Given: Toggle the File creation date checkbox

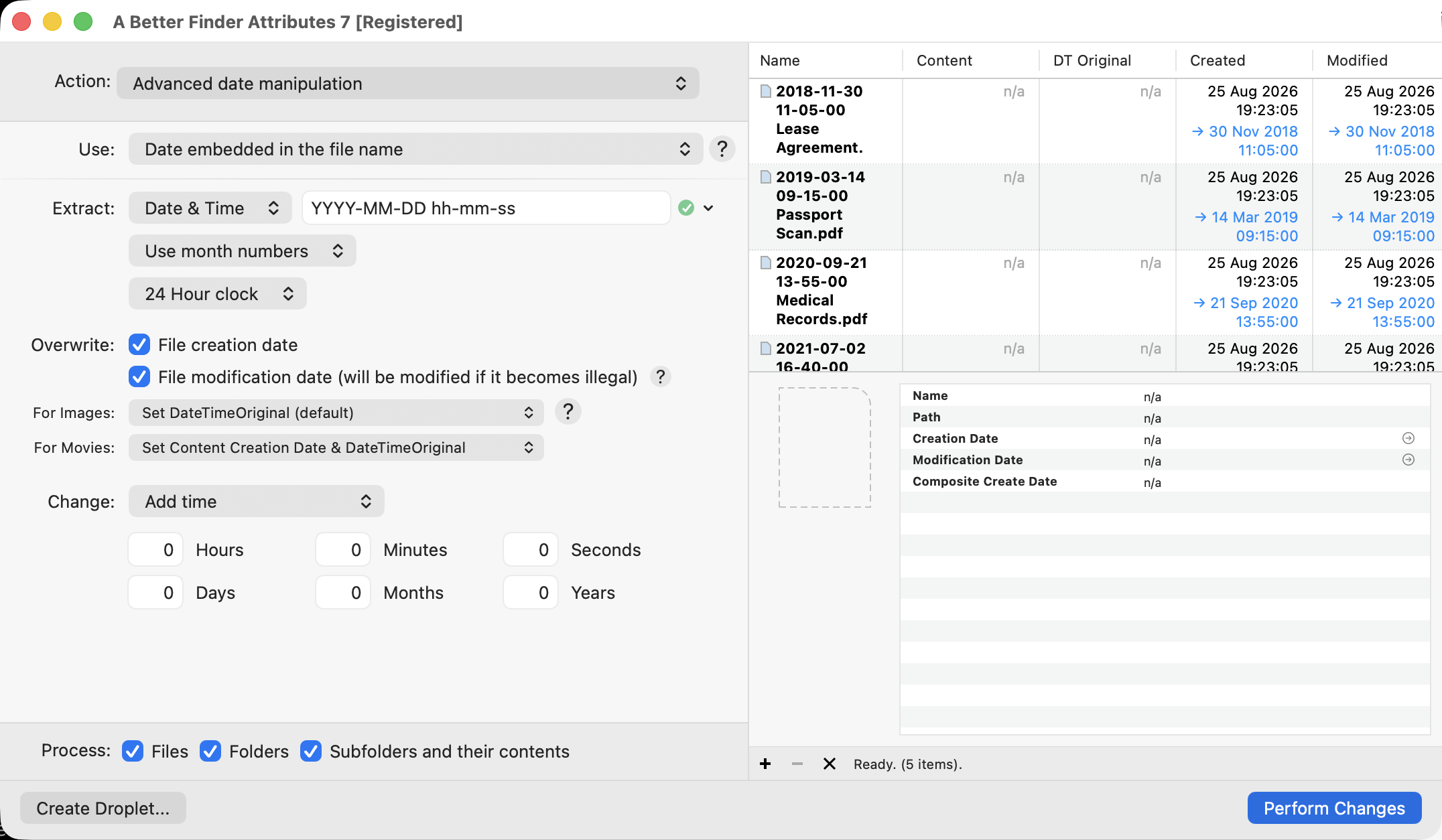Looking at the screenshot, I should click(139, 345).
